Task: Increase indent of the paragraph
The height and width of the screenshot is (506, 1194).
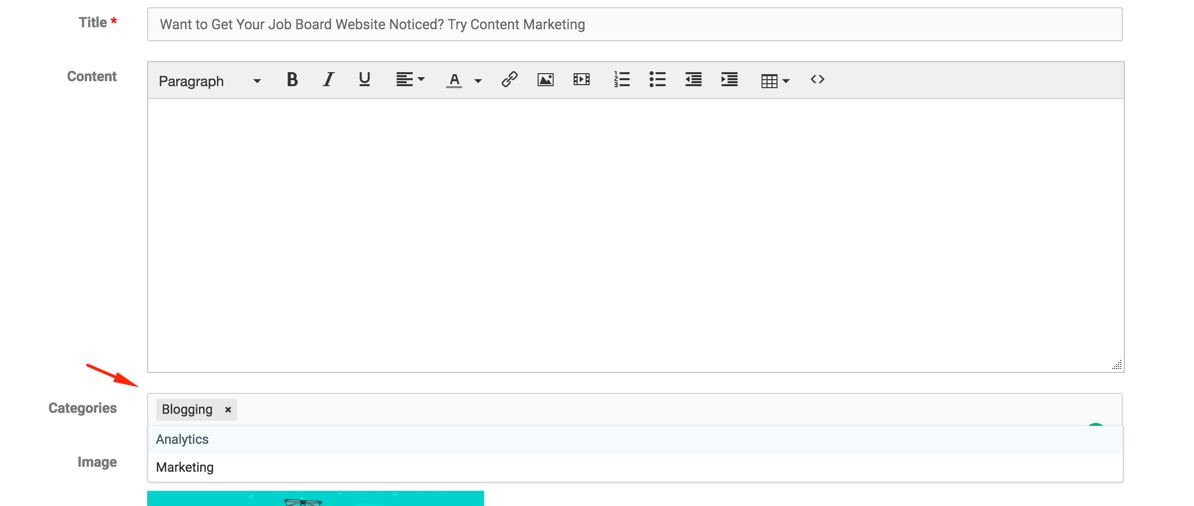Action: pyautogui.click(x=729, y=79)
